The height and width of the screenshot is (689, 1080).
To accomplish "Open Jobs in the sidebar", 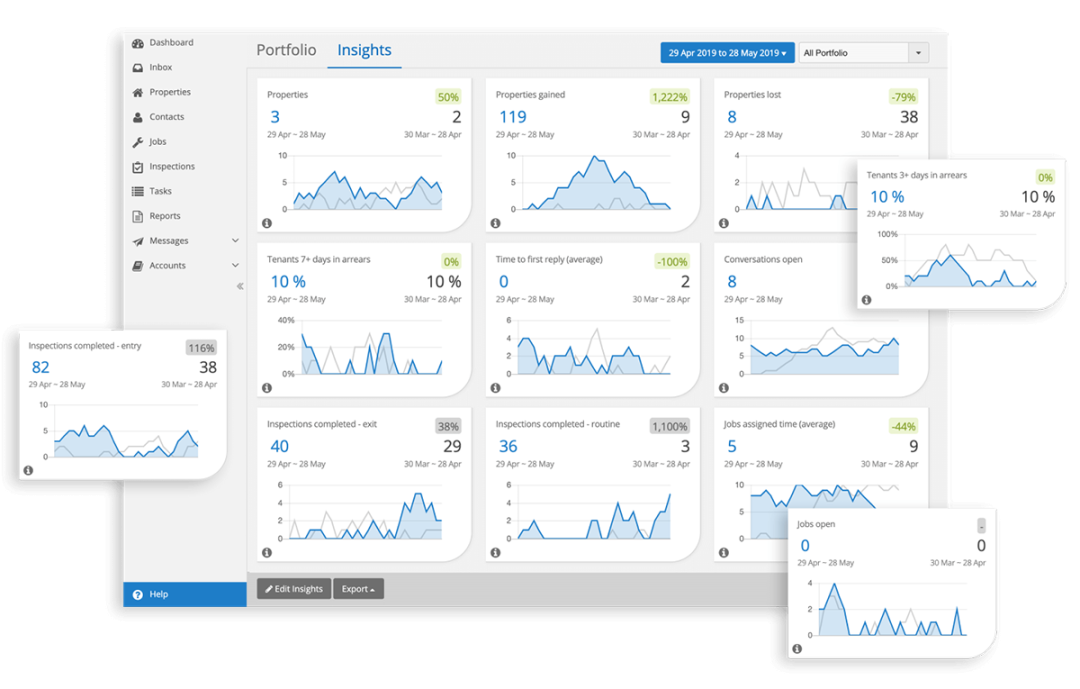I will pyautogui.click(x=158, y=142).
